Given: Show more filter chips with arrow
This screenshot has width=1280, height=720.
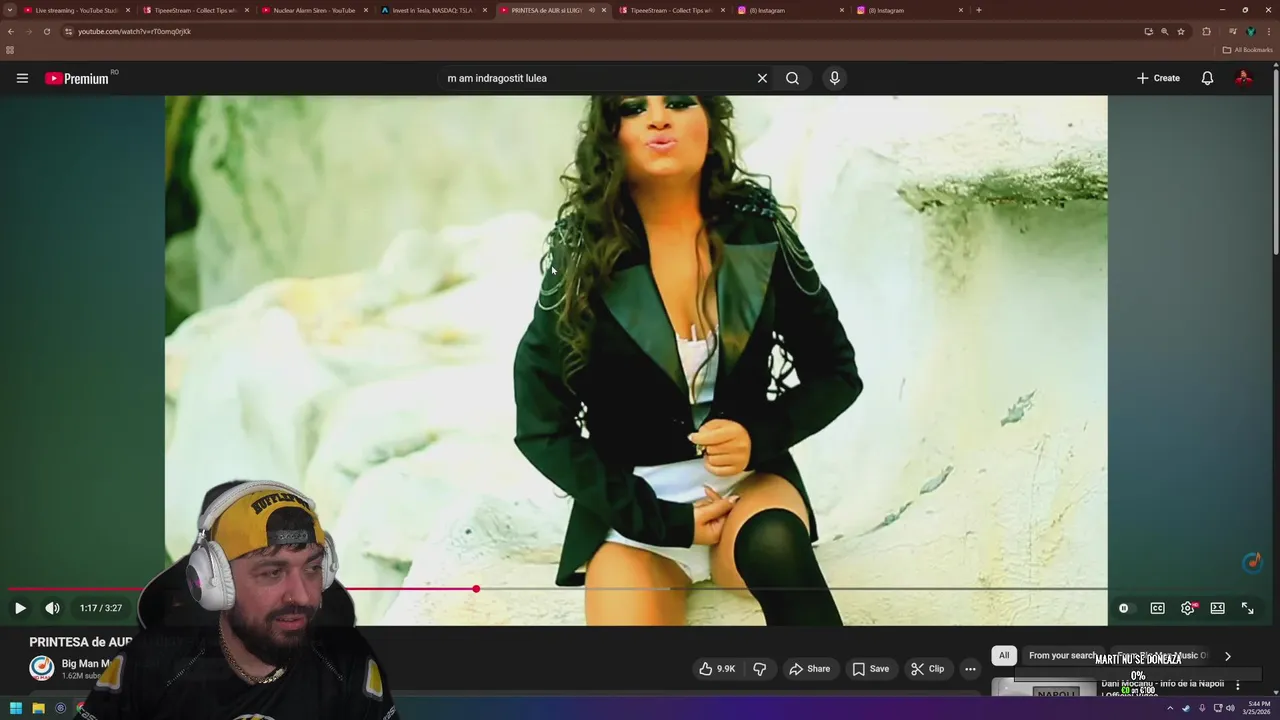Looking at the screenshot, I should point(1228,656).
